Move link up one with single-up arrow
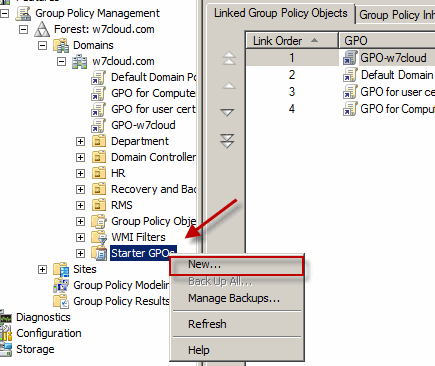Viewport: 435px width, 366px height. (229, 86)
